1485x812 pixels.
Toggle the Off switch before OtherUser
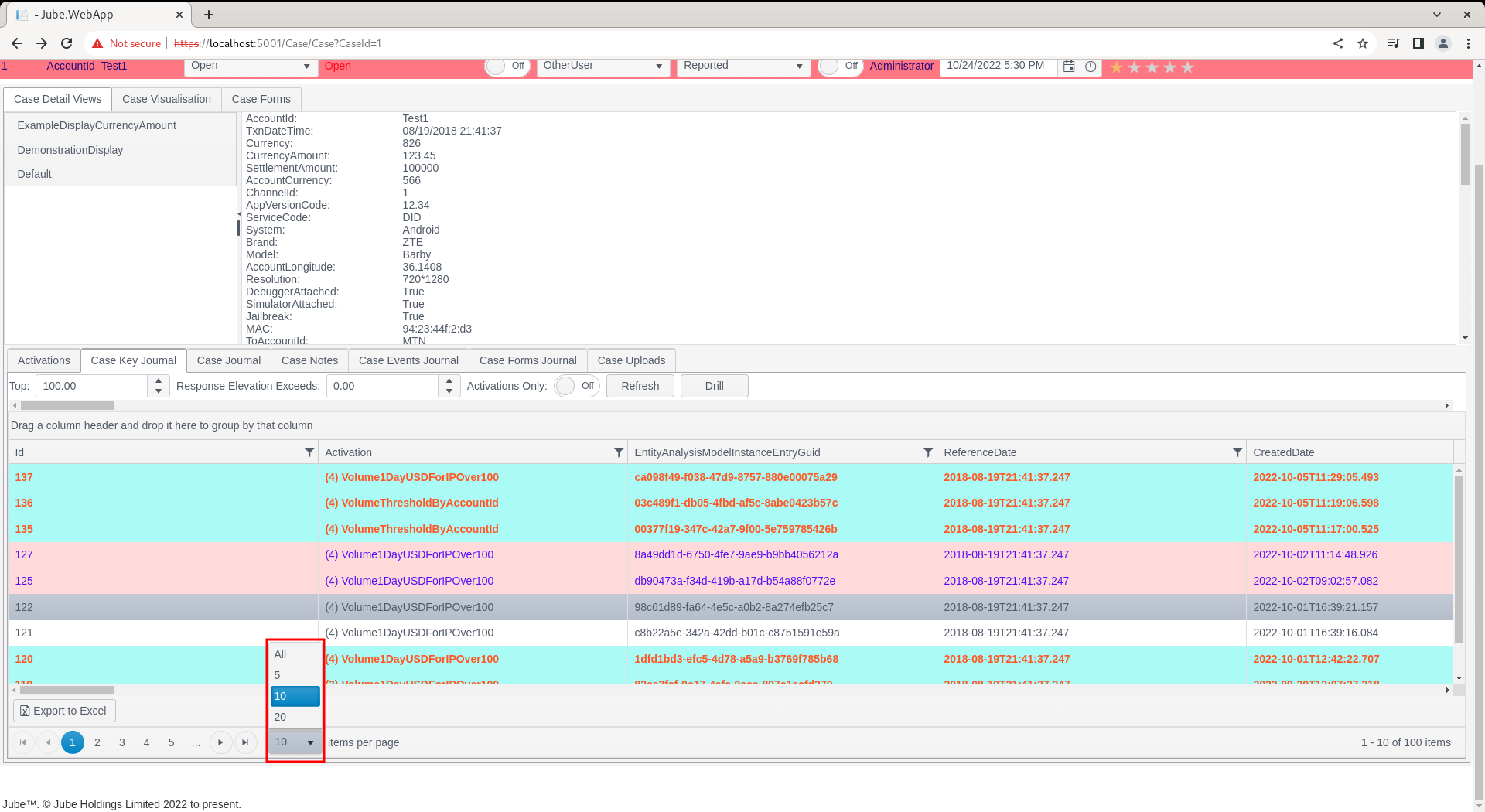coord(507,67)
